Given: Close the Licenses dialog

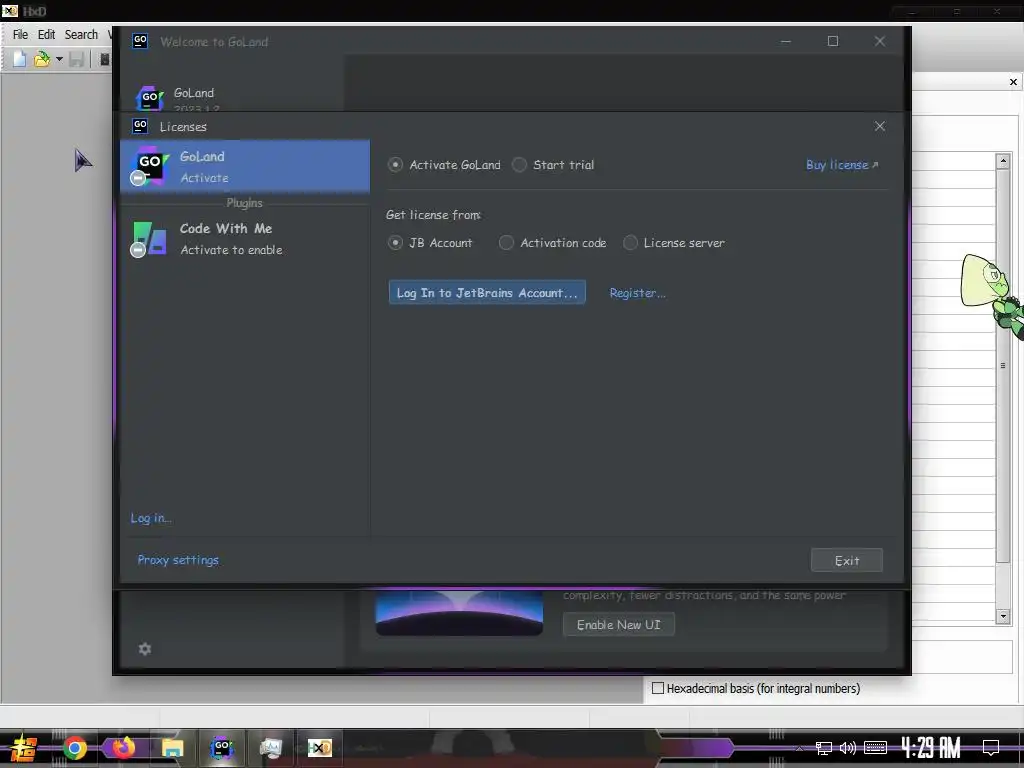Looking at the screenshot, I should (880, 126).
